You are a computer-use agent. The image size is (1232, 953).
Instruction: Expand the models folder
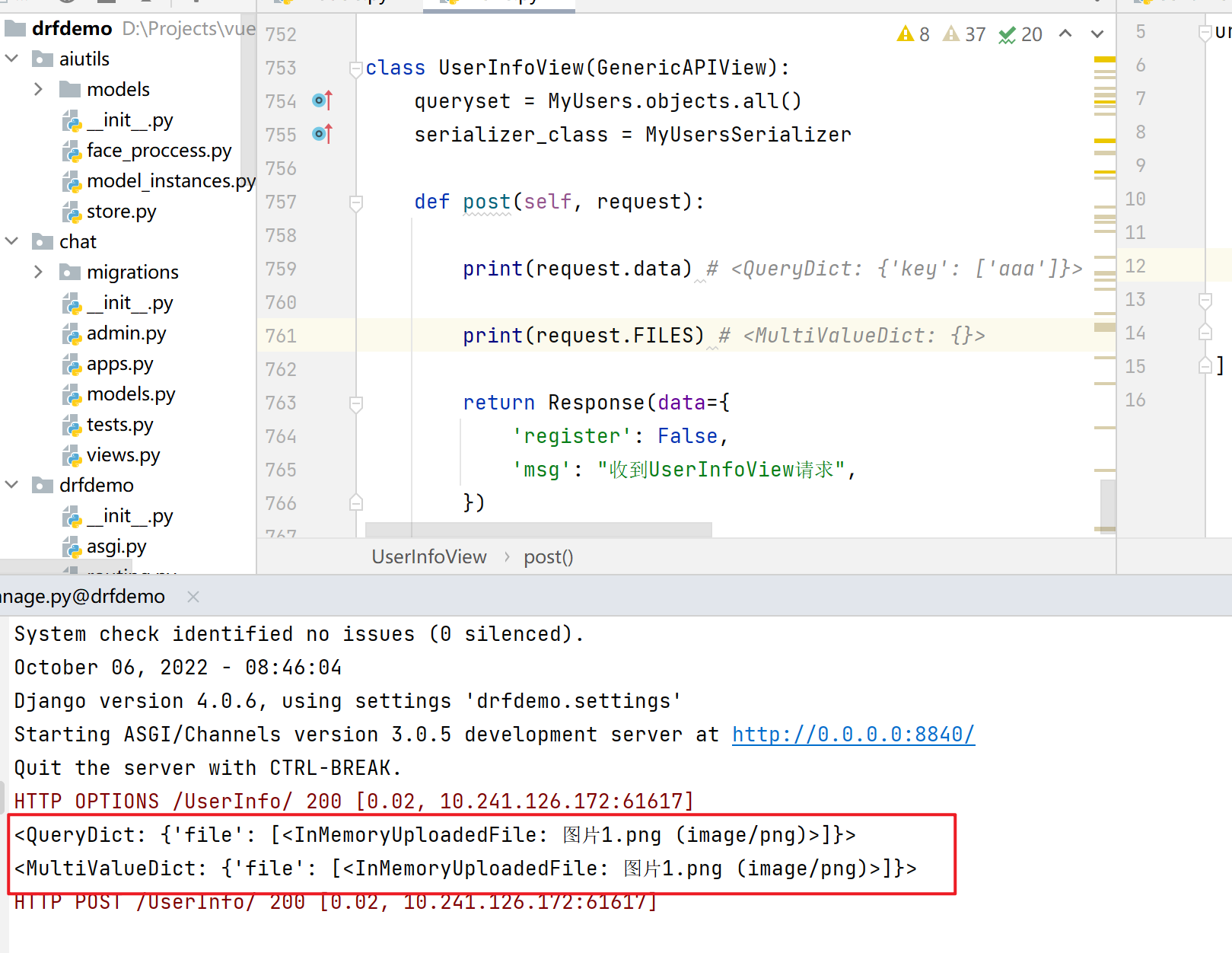pos(39,89)
